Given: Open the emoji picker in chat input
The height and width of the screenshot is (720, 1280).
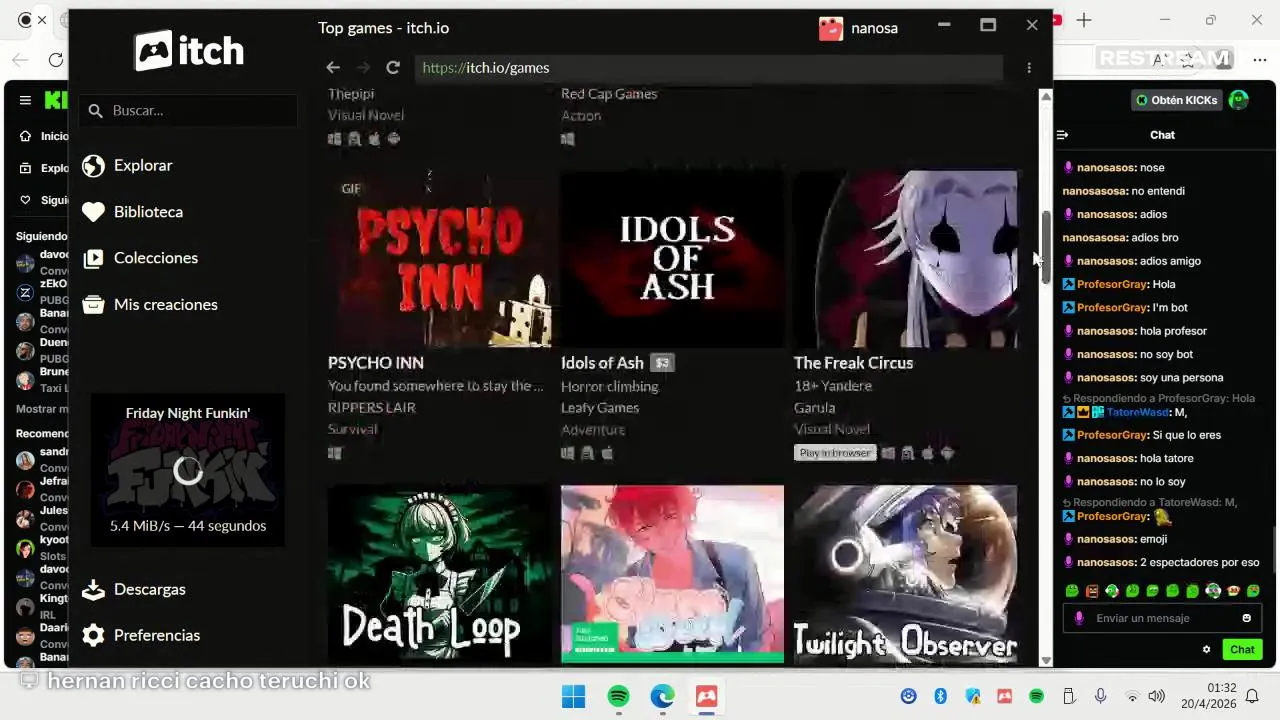Looking at the screenshot, I should tap(1246, 618).
